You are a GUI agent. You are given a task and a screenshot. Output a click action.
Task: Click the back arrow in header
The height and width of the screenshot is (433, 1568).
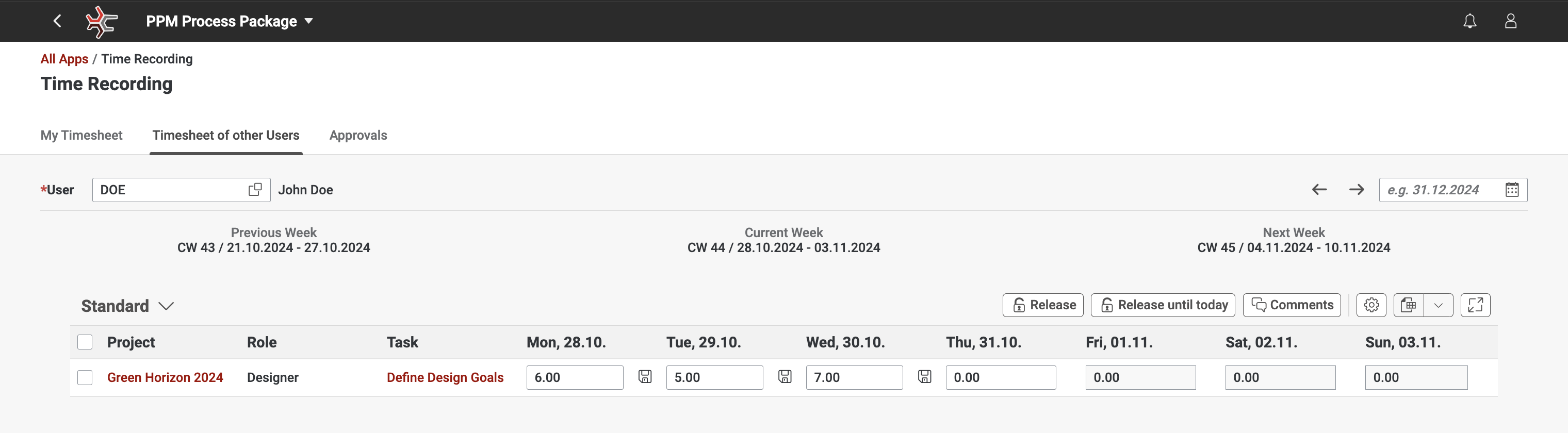(57, 21)
